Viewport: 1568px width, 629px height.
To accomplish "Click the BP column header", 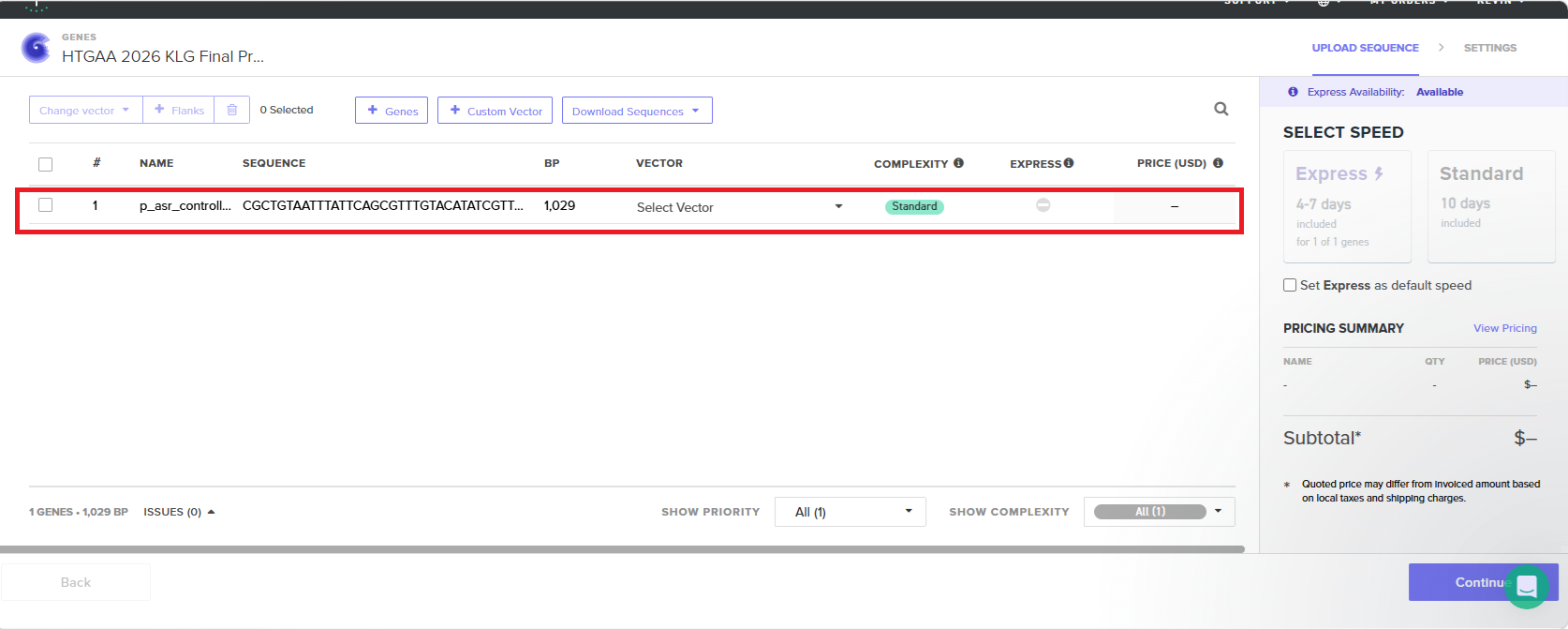I will (x=552, y=163).
